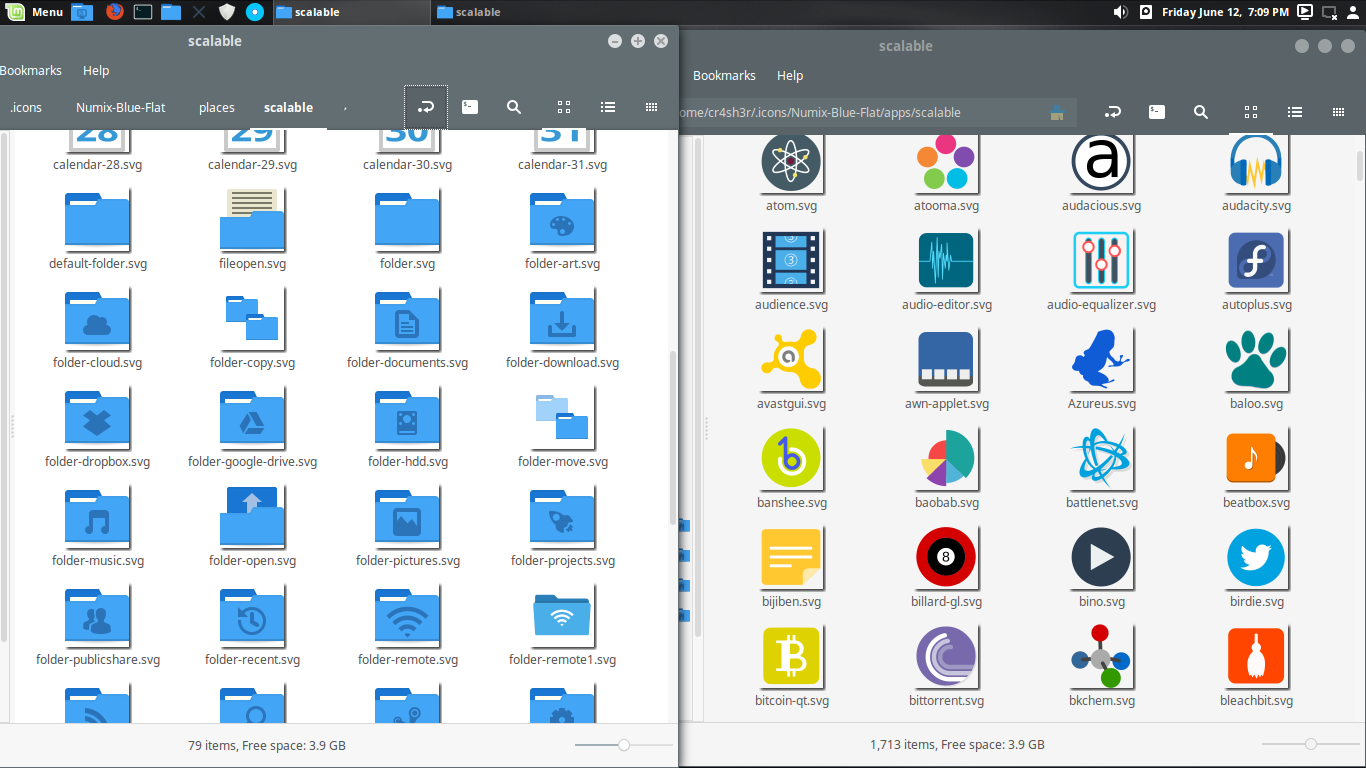Select folder-google-drive.svg icon

(x=253, y=419)
